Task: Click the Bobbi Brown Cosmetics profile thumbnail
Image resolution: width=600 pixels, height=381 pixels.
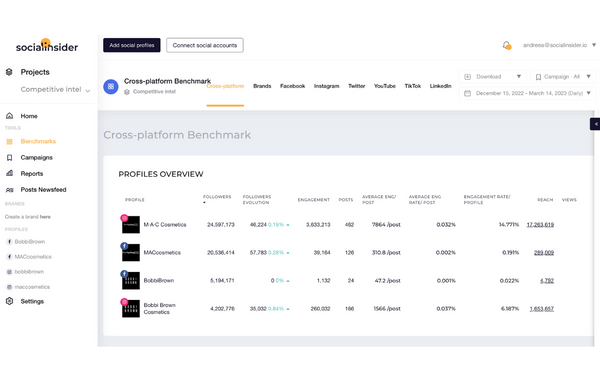Action: (130, 308)
